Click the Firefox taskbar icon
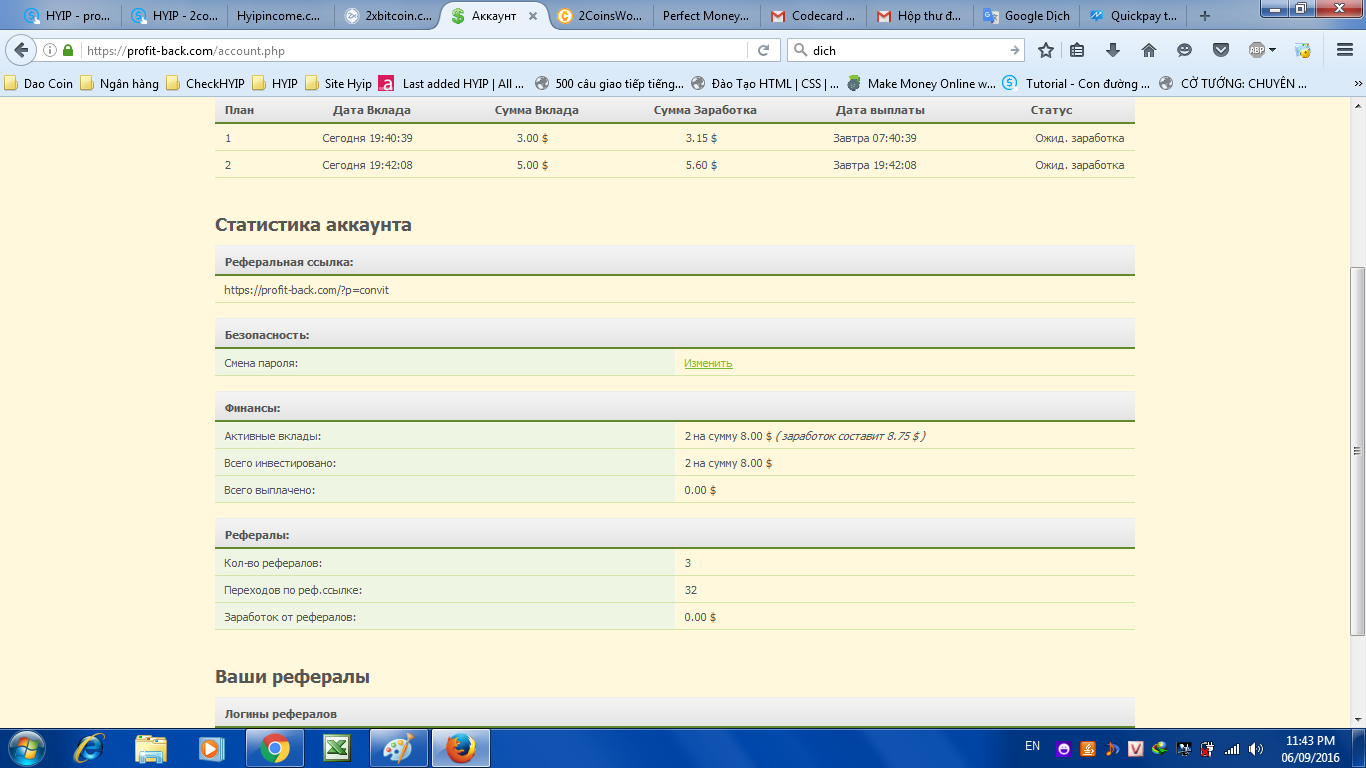Image resolution: width=1366 pixels, height=768 pixels. click(x=460, y=747)
